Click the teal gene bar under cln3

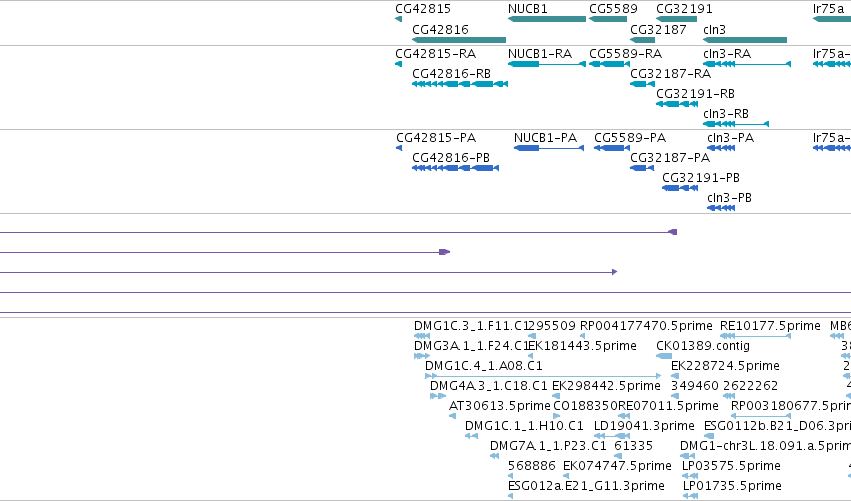click(x=745, y=40)
